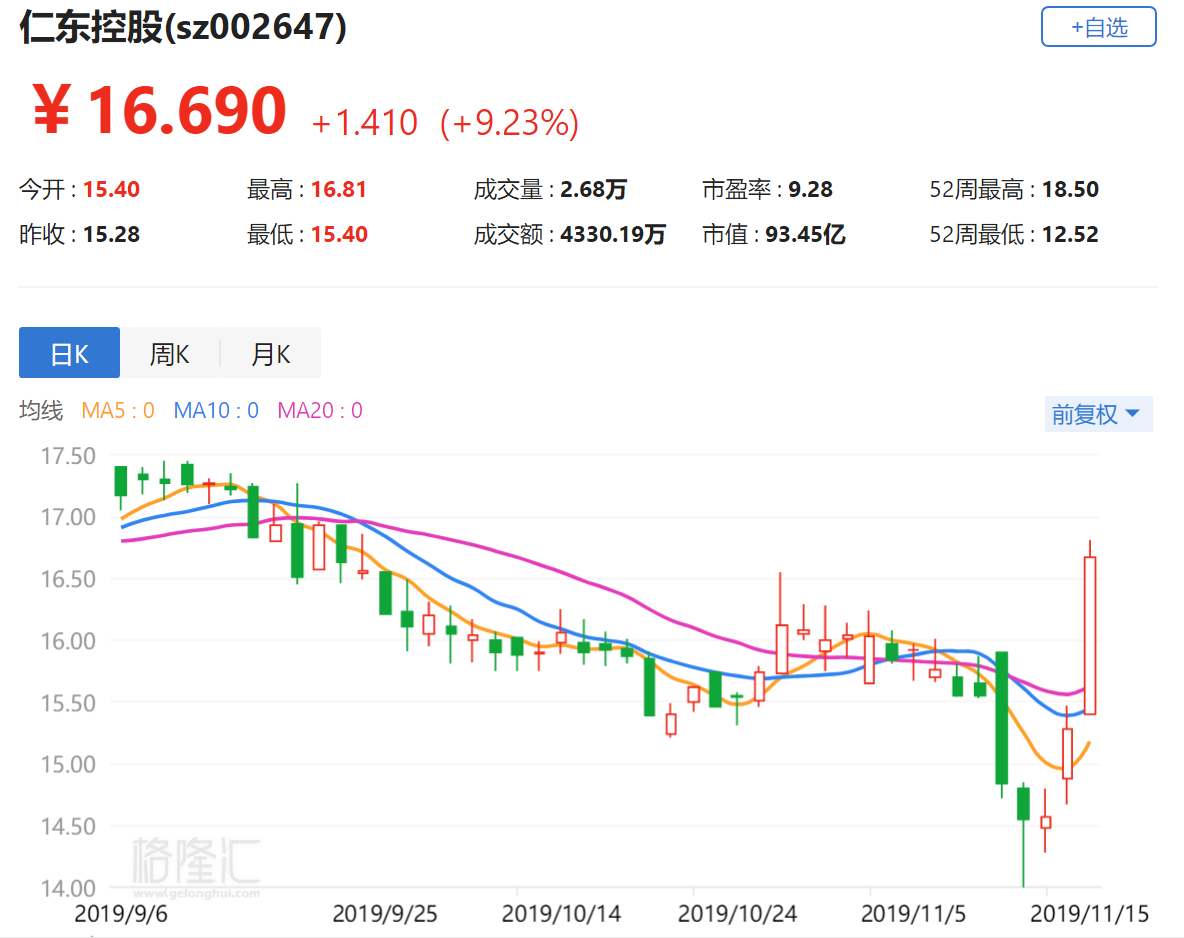Click the 2019/11/5 date axis label
This screenshot has height=938, width=1184.
[x=914, y=914]
